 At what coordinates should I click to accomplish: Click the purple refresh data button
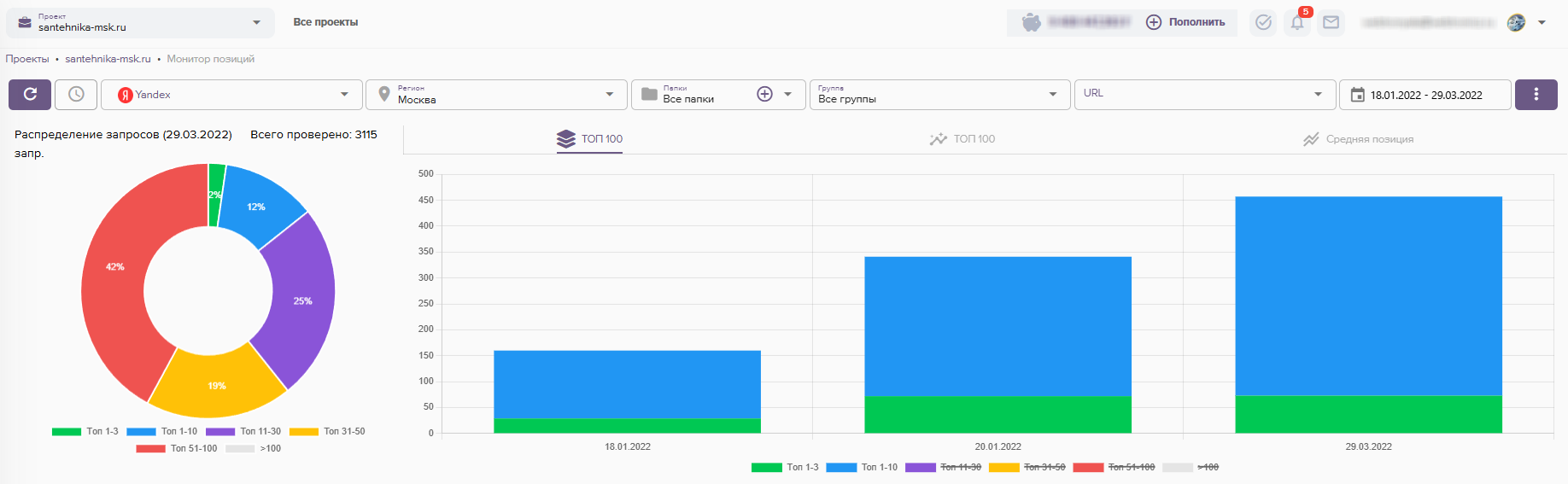[30, 95]
